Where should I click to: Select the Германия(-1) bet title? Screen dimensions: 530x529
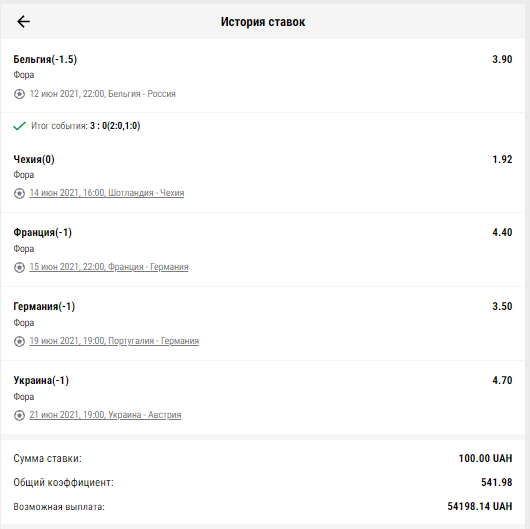point(44,307)
